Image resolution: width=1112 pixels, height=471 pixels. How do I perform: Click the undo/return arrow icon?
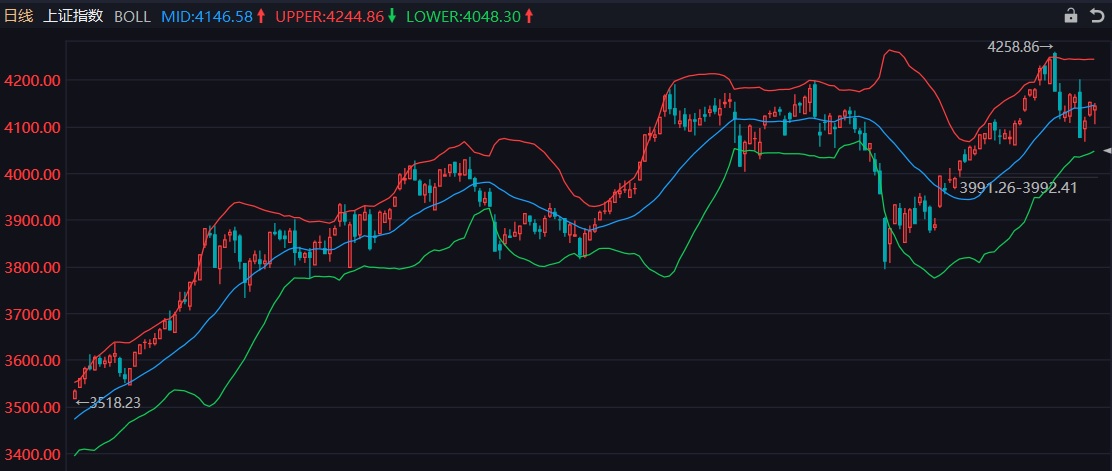click(x=1097, y=15)
